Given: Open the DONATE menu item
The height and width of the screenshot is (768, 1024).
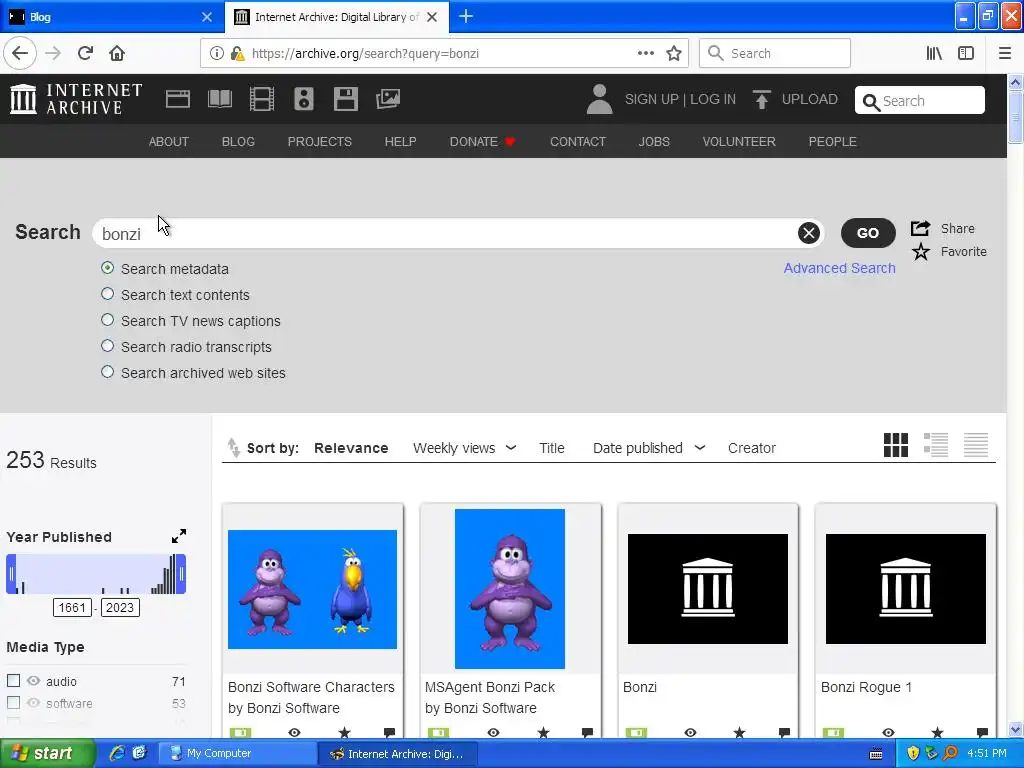Looking at the screenshot, I should (482, 142).
